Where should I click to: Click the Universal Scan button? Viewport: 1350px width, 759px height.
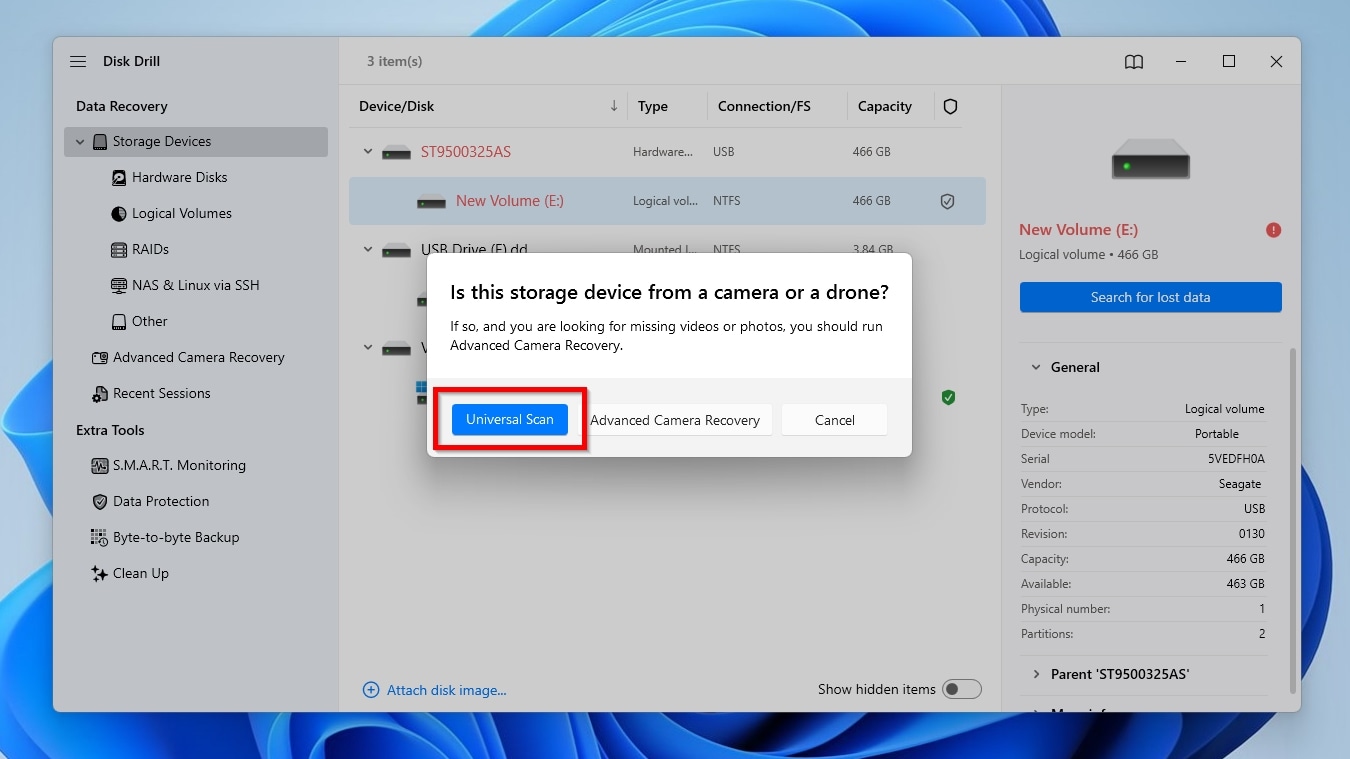[x=509, y=419]
